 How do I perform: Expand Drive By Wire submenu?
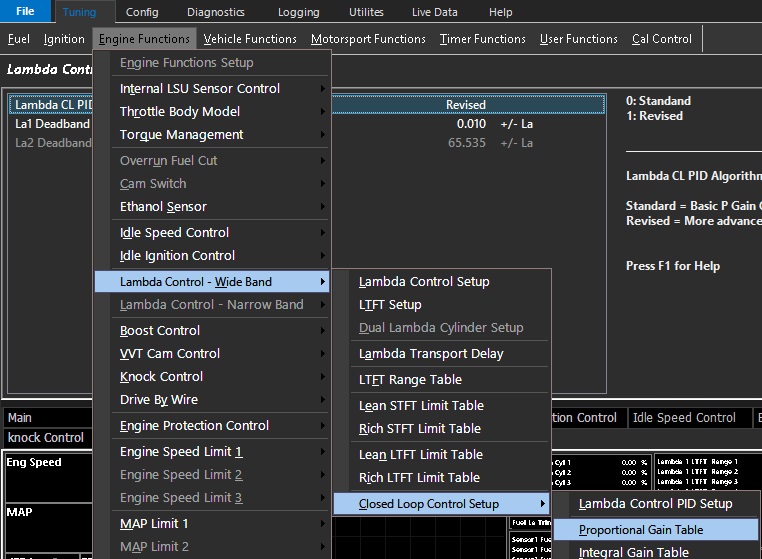(158, 400)
